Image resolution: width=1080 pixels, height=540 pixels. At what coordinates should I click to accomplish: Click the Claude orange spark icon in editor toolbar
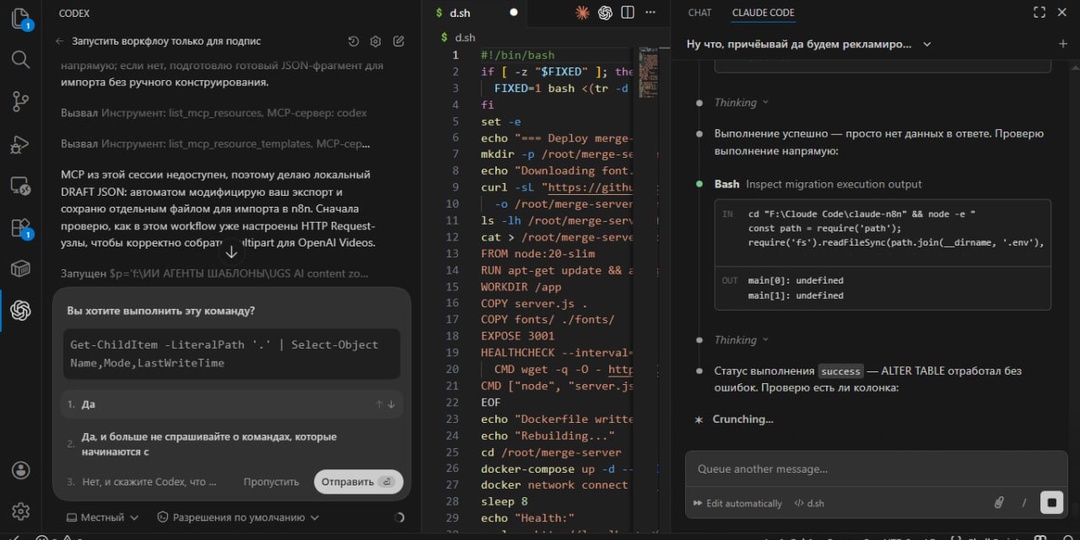(x=582, y=12)
